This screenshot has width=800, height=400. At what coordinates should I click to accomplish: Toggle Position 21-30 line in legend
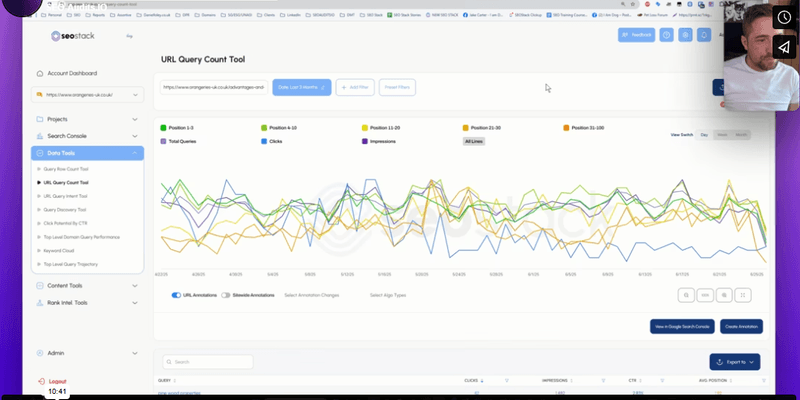click(482, 128)
